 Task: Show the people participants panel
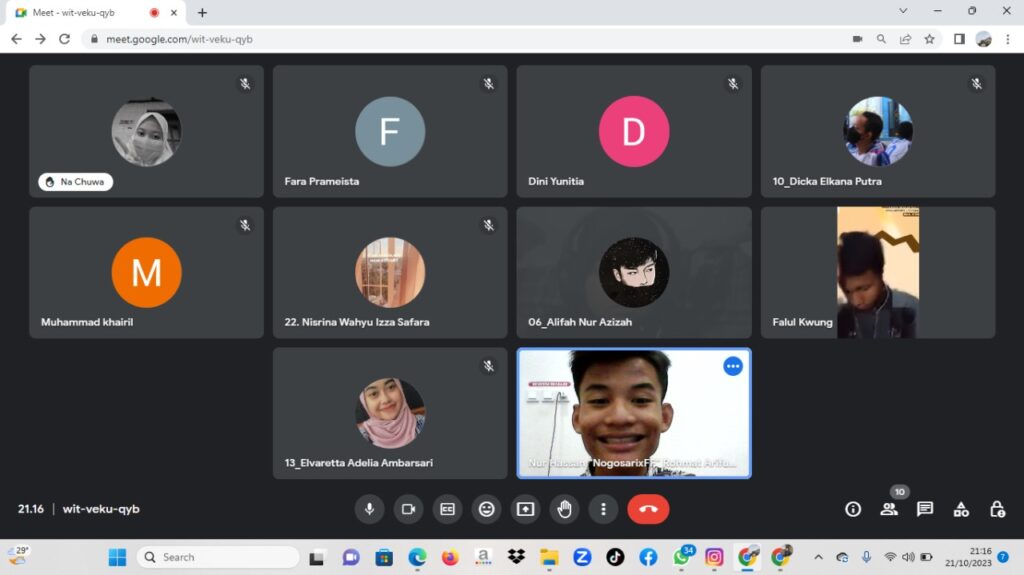coord(889,509)
